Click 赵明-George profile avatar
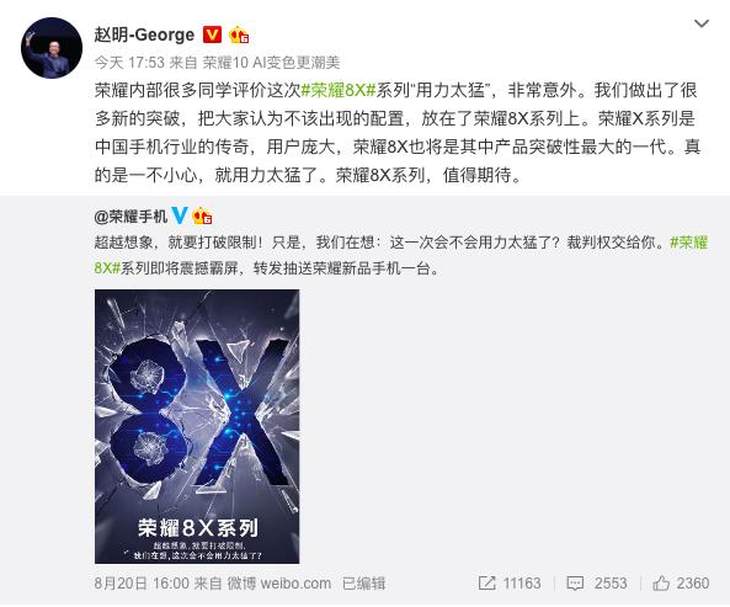Screen dimensions: 730x607 pyautogui.click(x=52, y=48)
